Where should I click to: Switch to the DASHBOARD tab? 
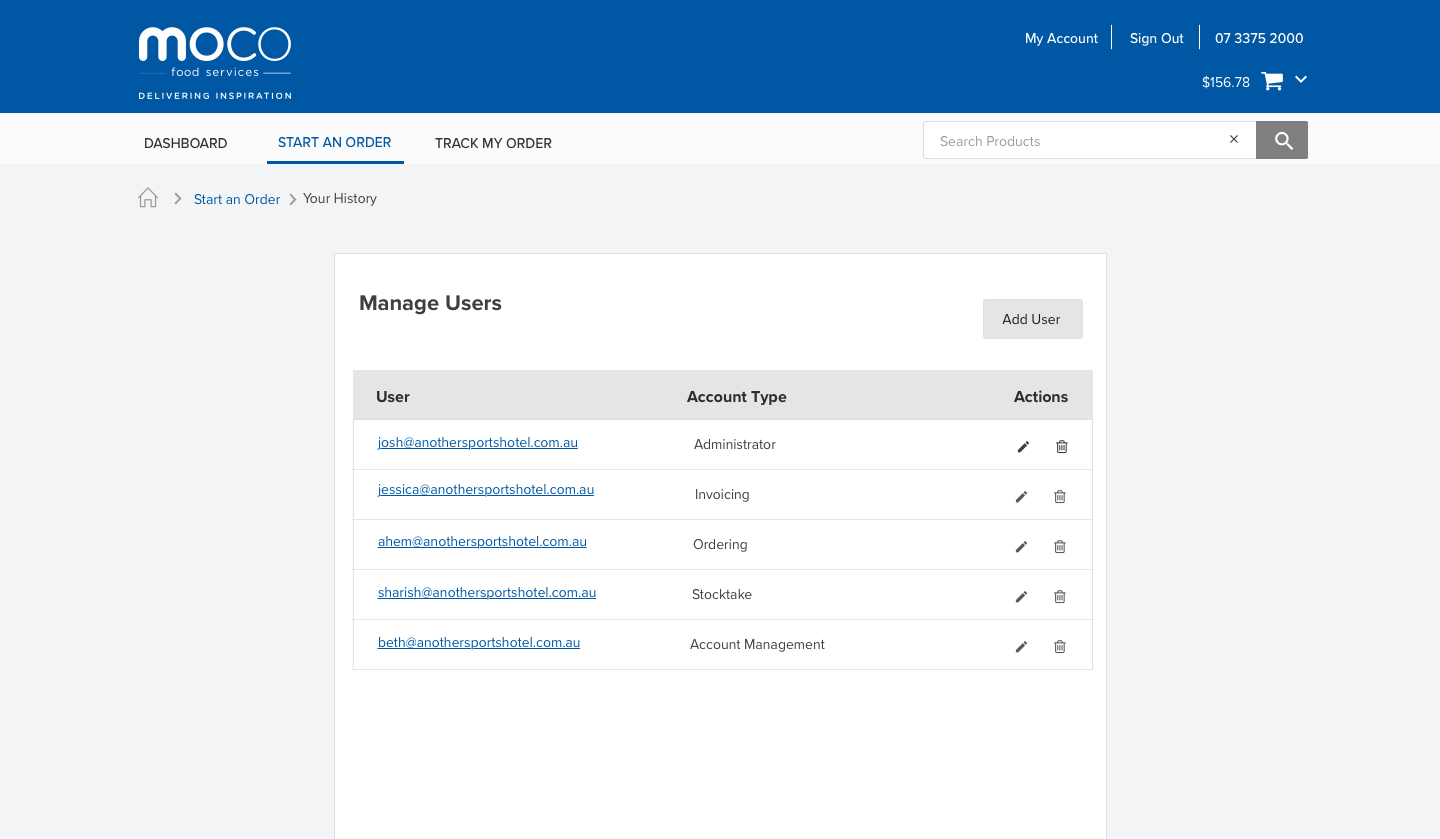point(185,143)
